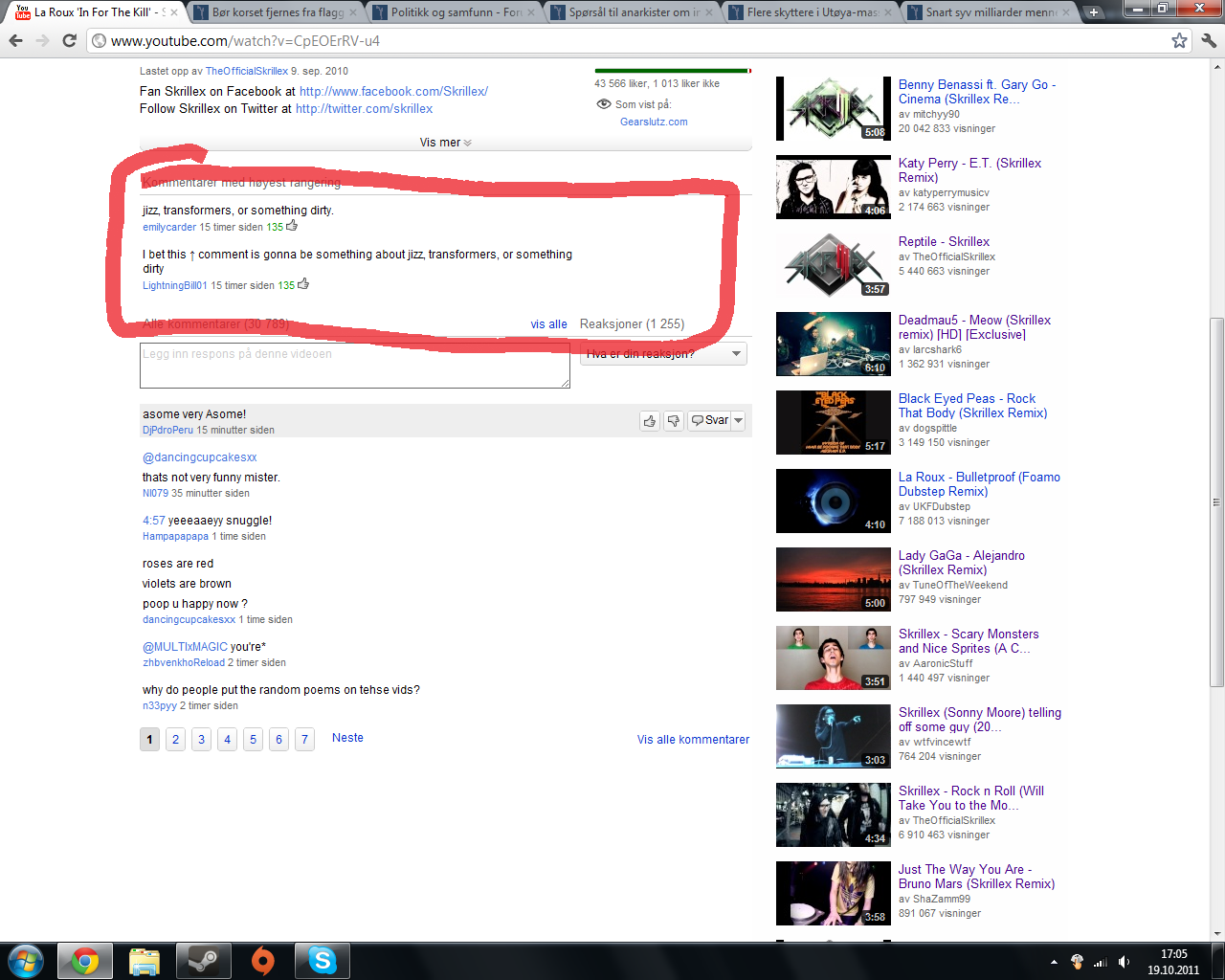Open @dancingcupcakesxx mention link
This screenshot has height=980, width=1225.
(x=199, y=457)
